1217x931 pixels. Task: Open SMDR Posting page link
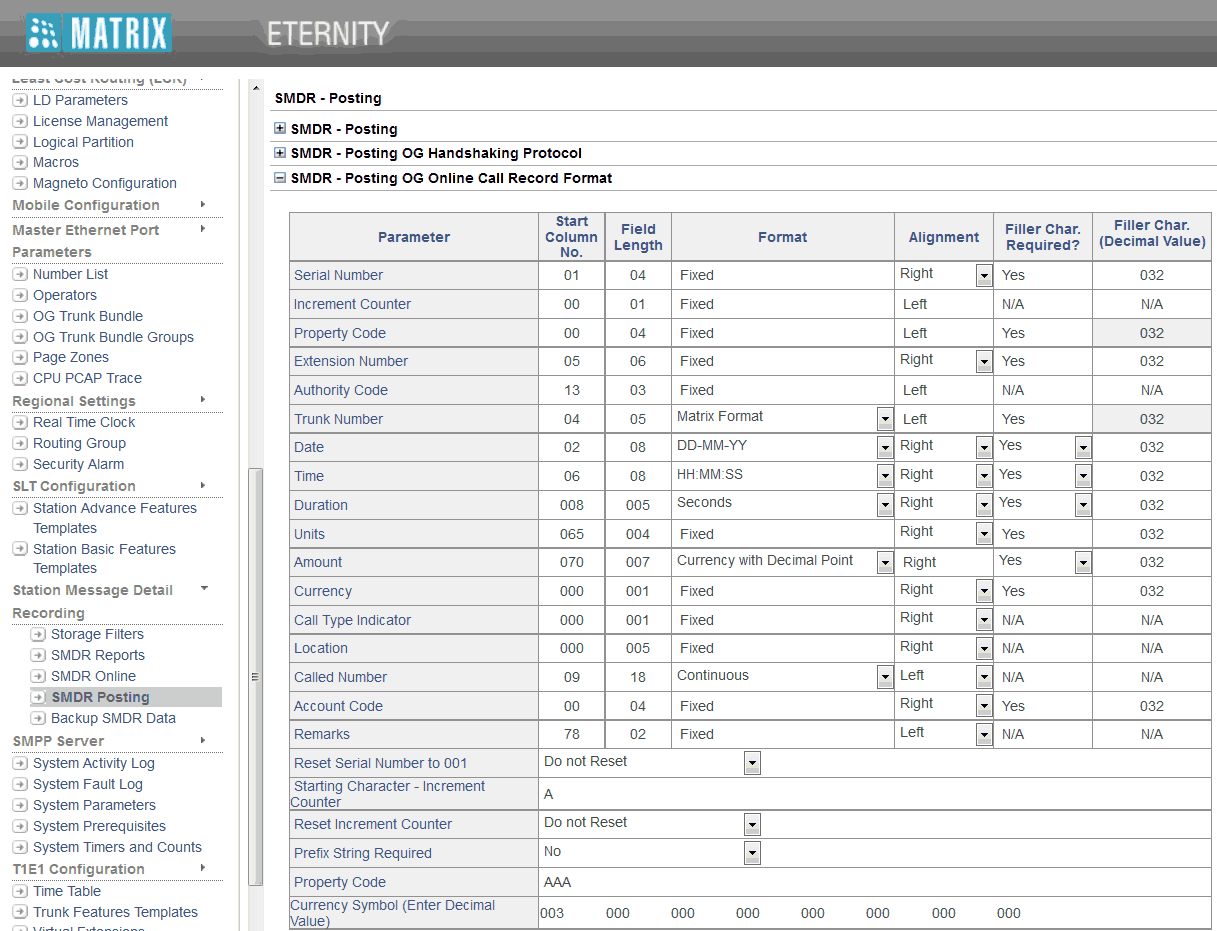[x=100, y=697]
